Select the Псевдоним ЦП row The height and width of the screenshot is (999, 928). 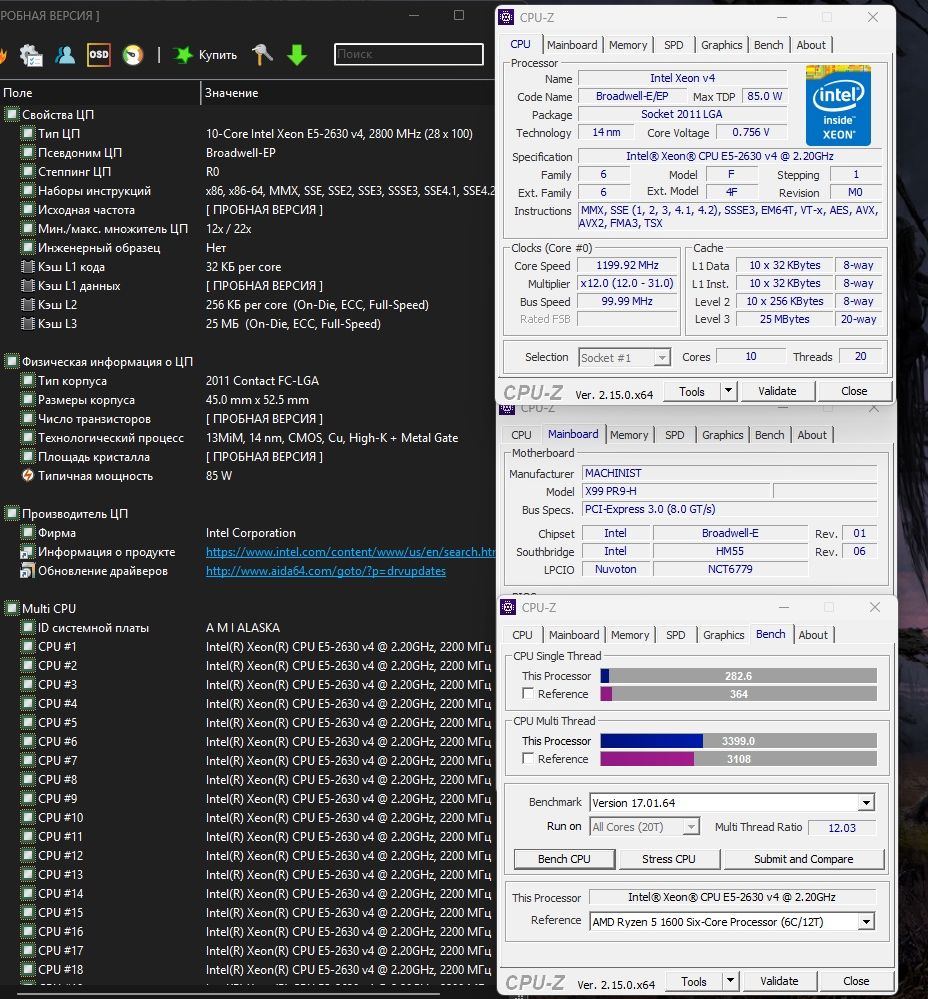click(248, 153)
